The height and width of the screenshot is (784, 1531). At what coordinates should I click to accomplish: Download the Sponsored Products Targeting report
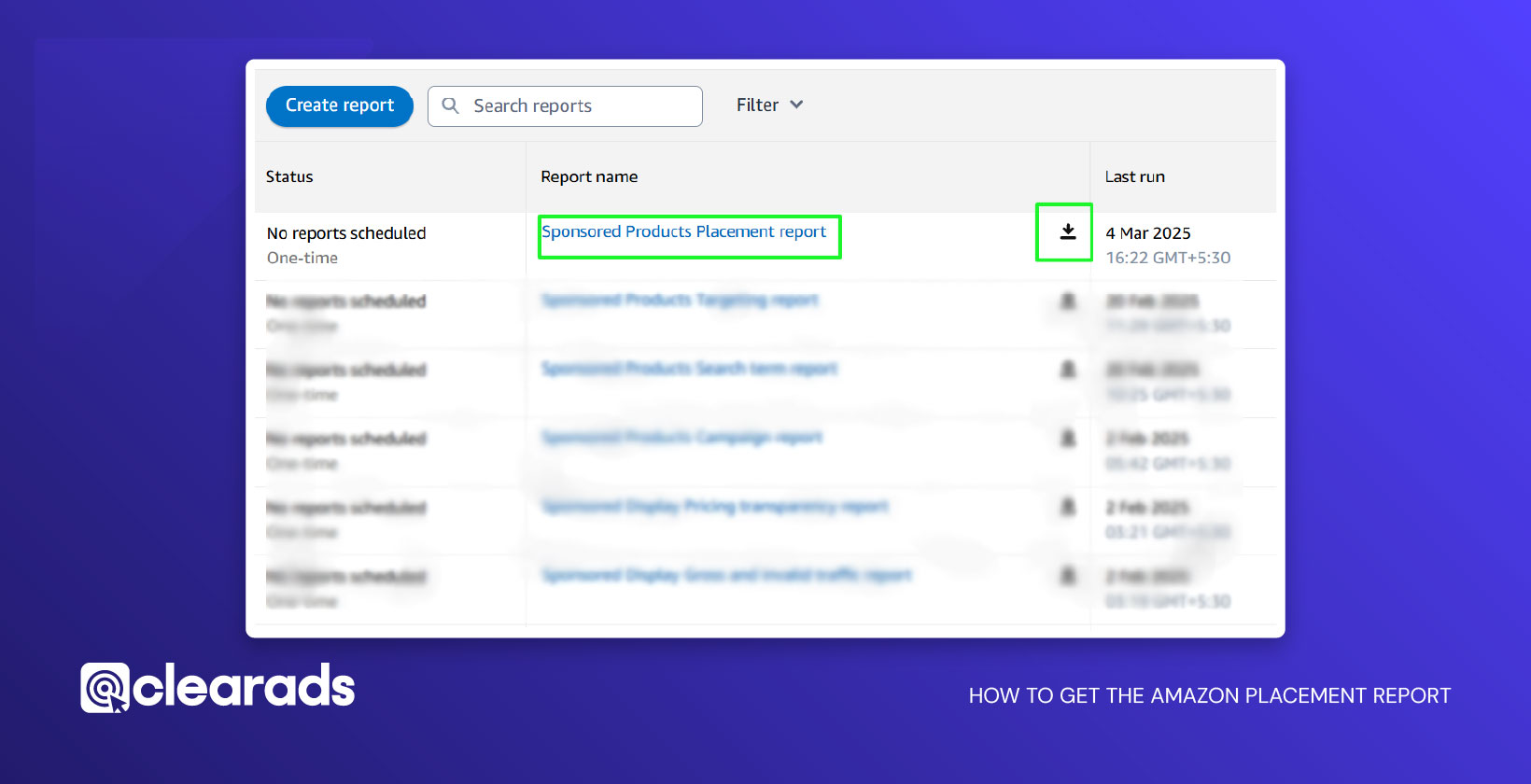[1068, 301]
